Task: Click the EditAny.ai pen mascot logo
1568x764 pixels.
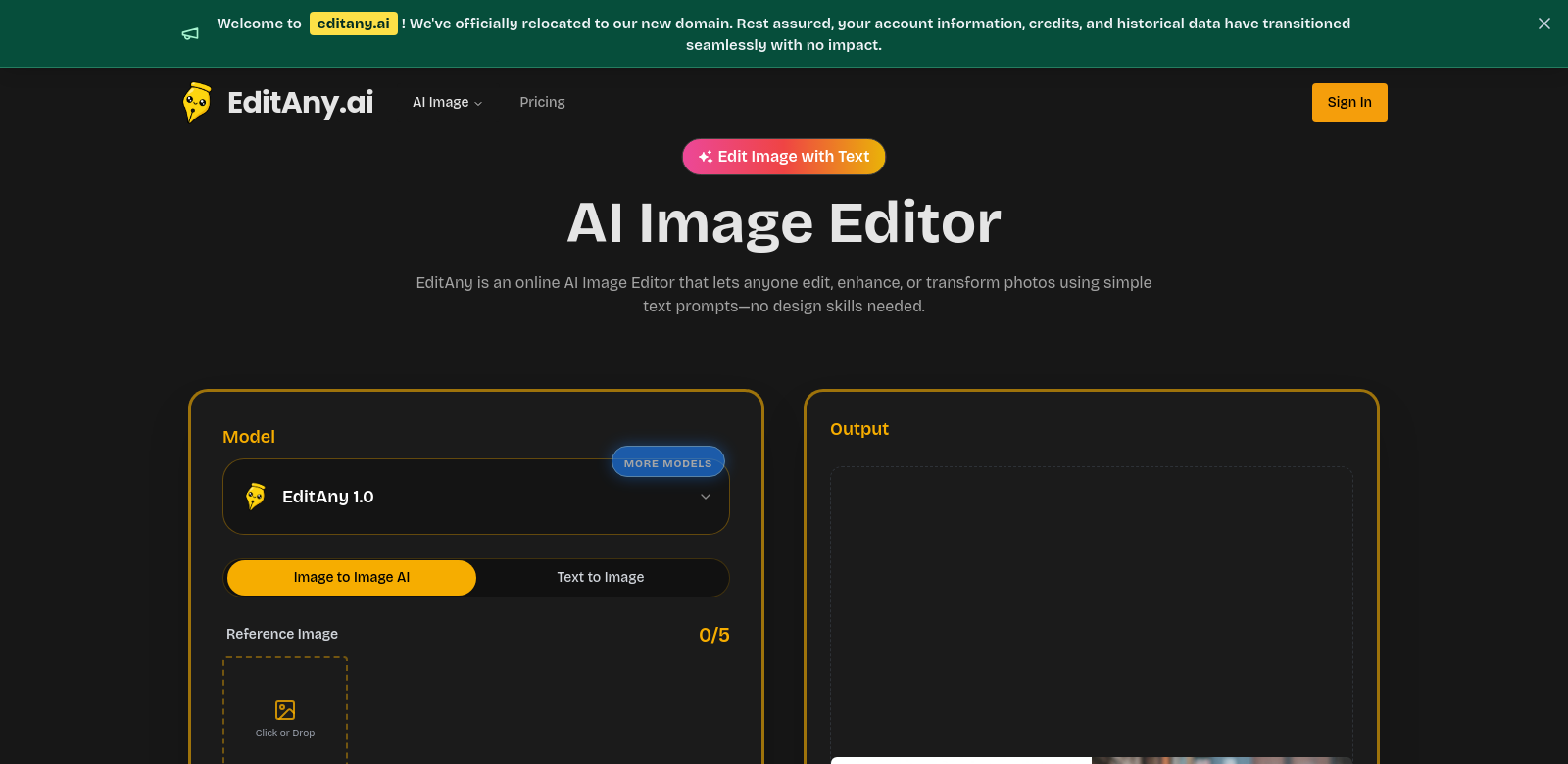Action: pos(197,102)
